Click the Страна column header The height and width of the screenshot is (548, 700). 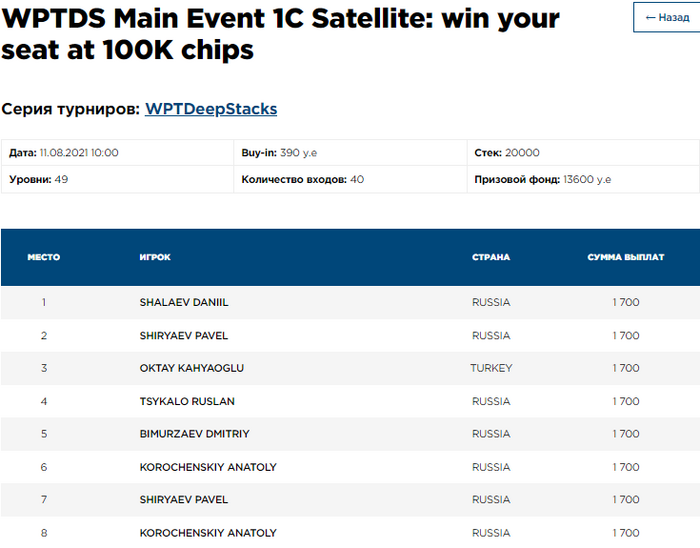(491, 257)
